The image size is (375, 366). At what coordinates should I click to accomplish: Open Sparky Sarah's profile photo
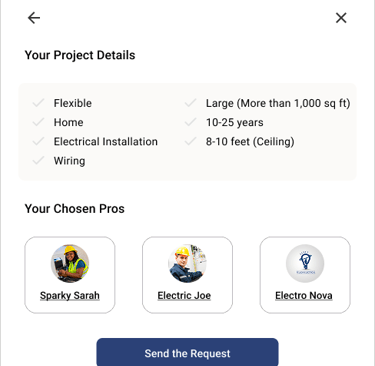click(x=70, y=263)
